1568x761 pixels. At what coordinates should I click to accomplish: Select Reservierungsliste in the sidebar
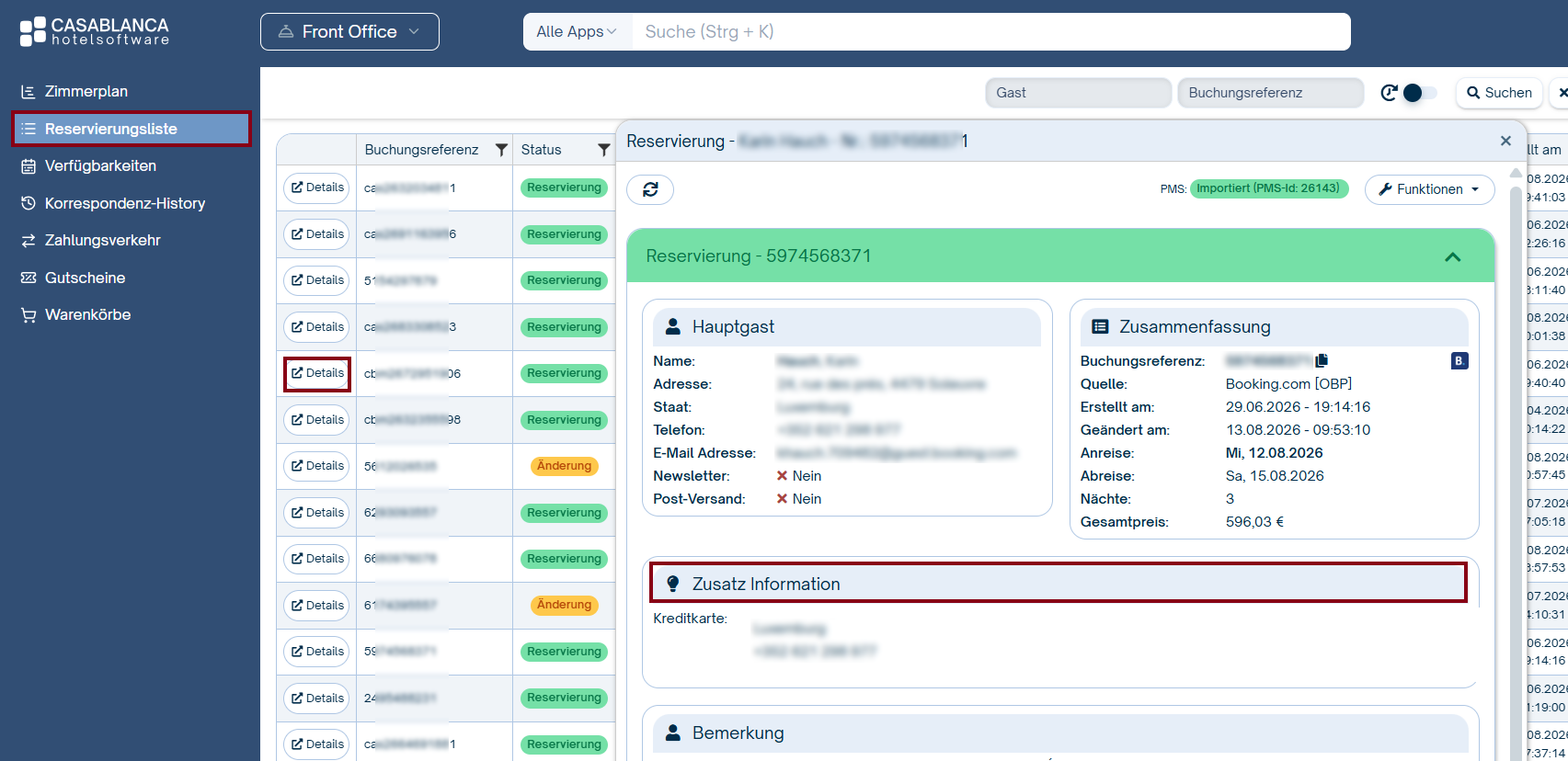click(x=131, y=129)
